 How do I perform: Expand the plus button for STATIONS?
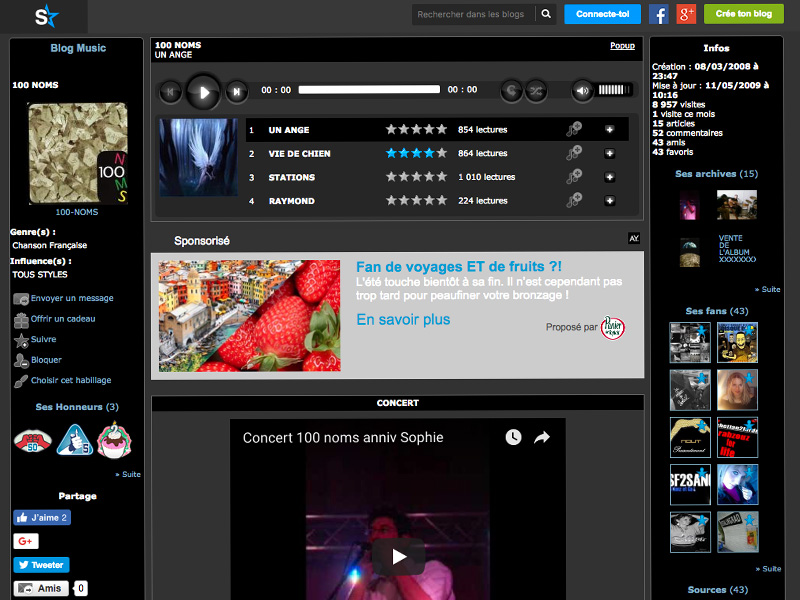click(x=609, y=177)
